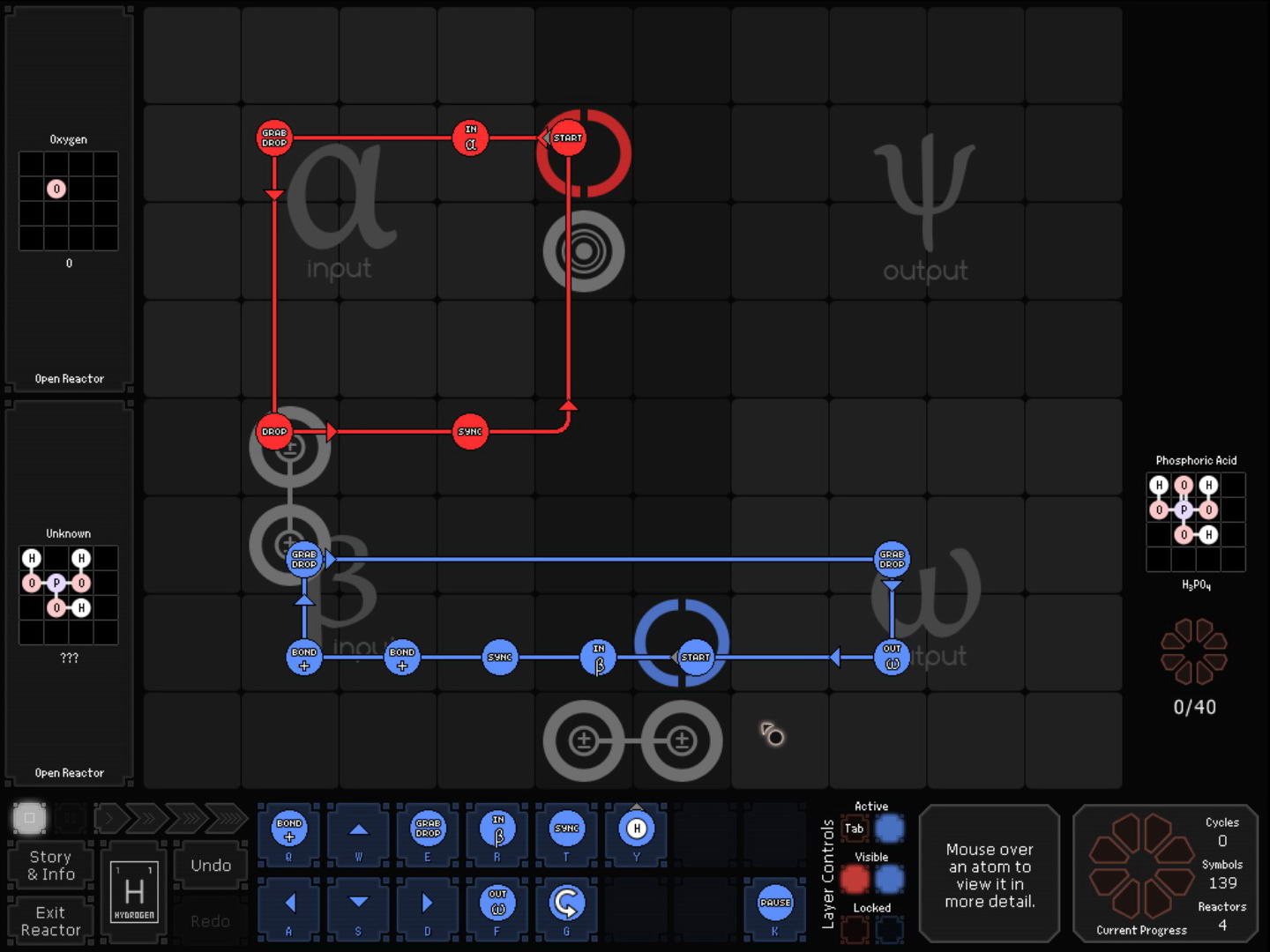Open the Oxygen input reactor

pos(69,379)
